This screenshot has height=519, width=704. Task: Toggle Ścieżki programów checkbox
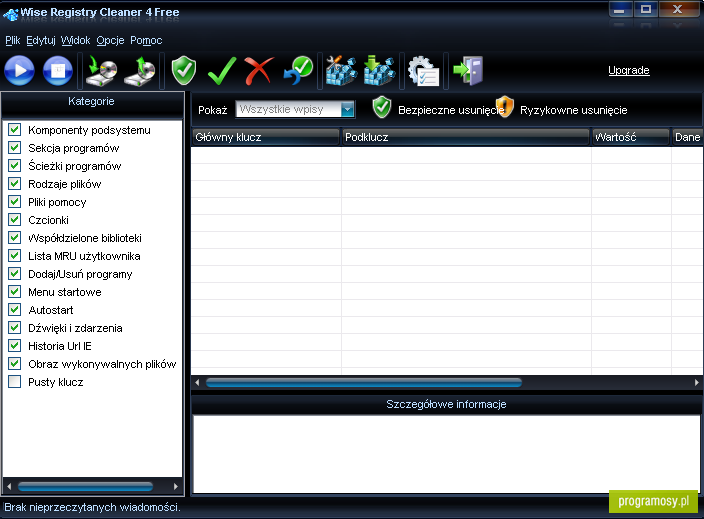[x=14, y=166]
